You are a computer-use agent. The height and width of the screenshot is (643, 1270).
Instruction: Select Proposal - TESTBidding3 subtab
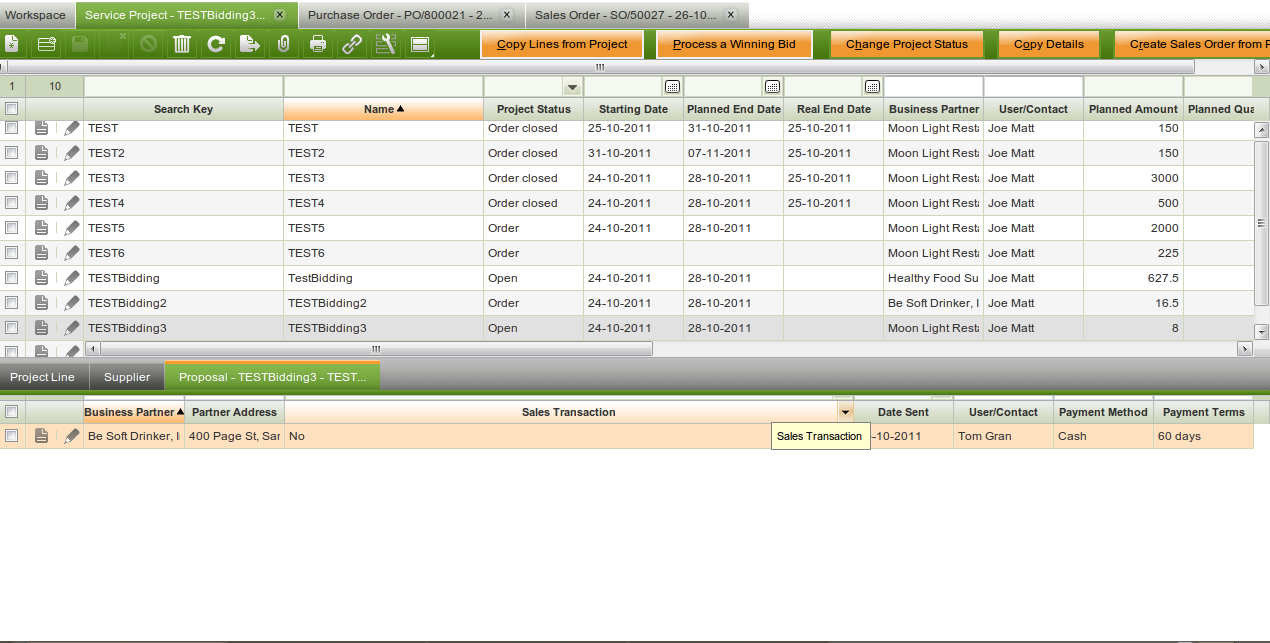272,377
